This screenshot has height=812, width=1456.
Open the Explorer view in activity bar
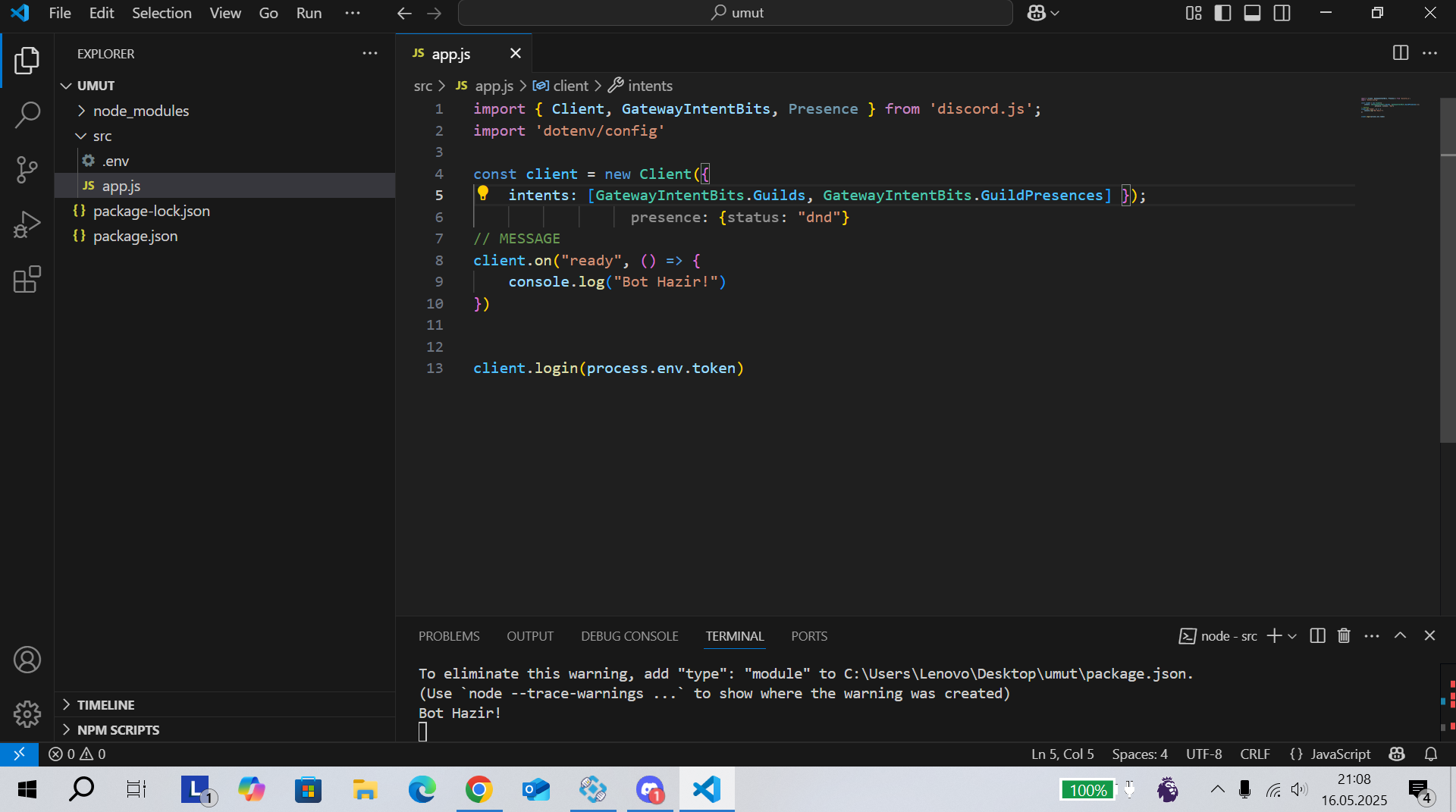pyautogui.click(x=27, y=61)
